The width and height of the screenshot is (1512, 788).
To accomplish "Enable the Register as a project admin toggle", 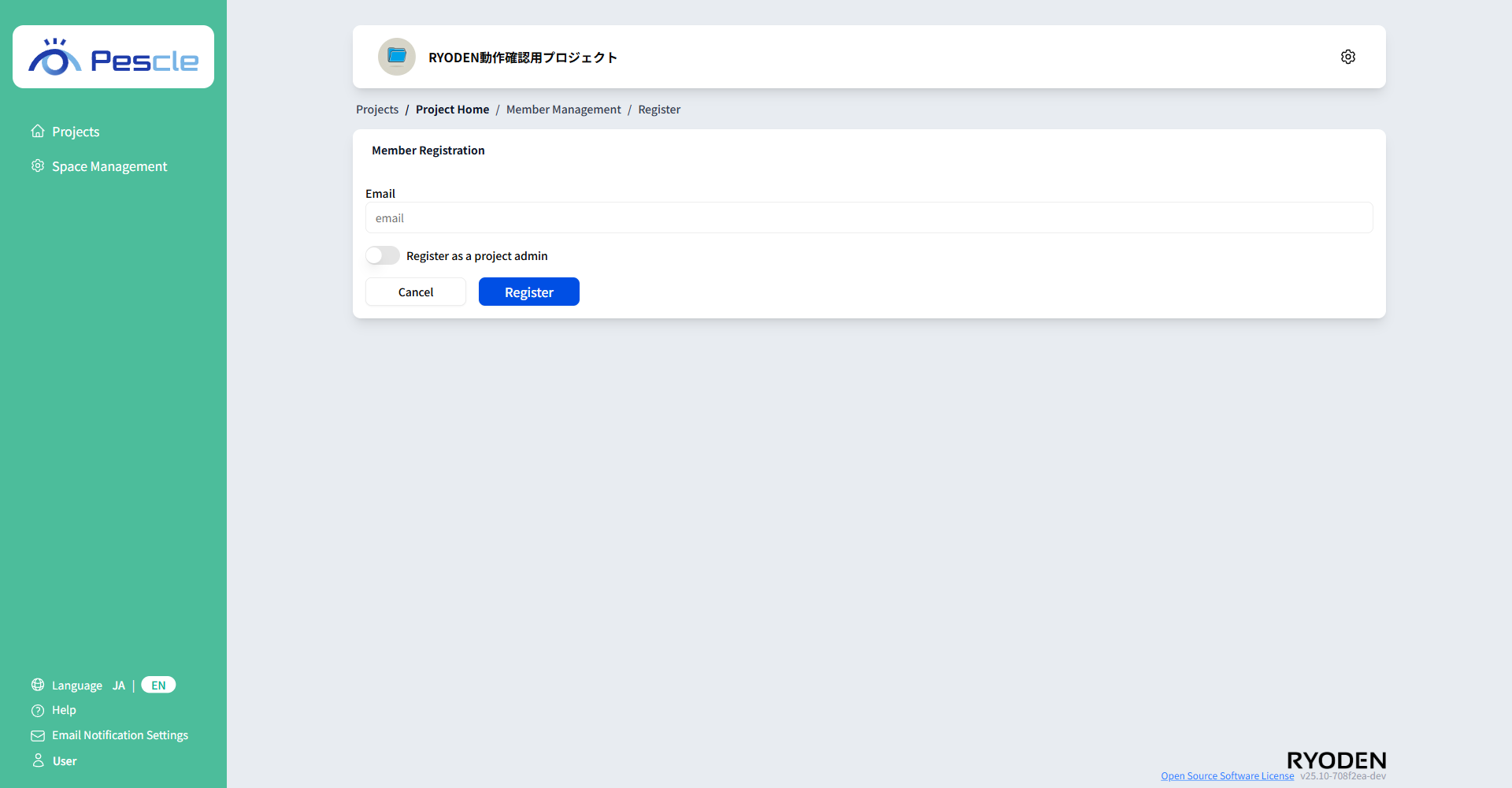I will pyautogui.click(x=381, y=255).
